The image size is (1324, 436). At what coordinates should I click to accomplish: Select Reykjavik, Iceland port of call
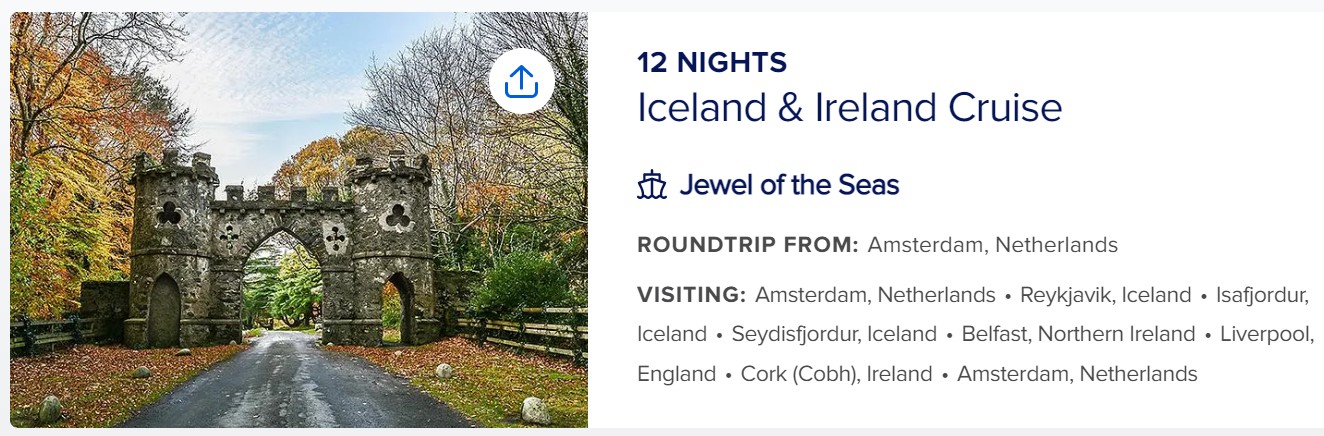pos(1105,295)
